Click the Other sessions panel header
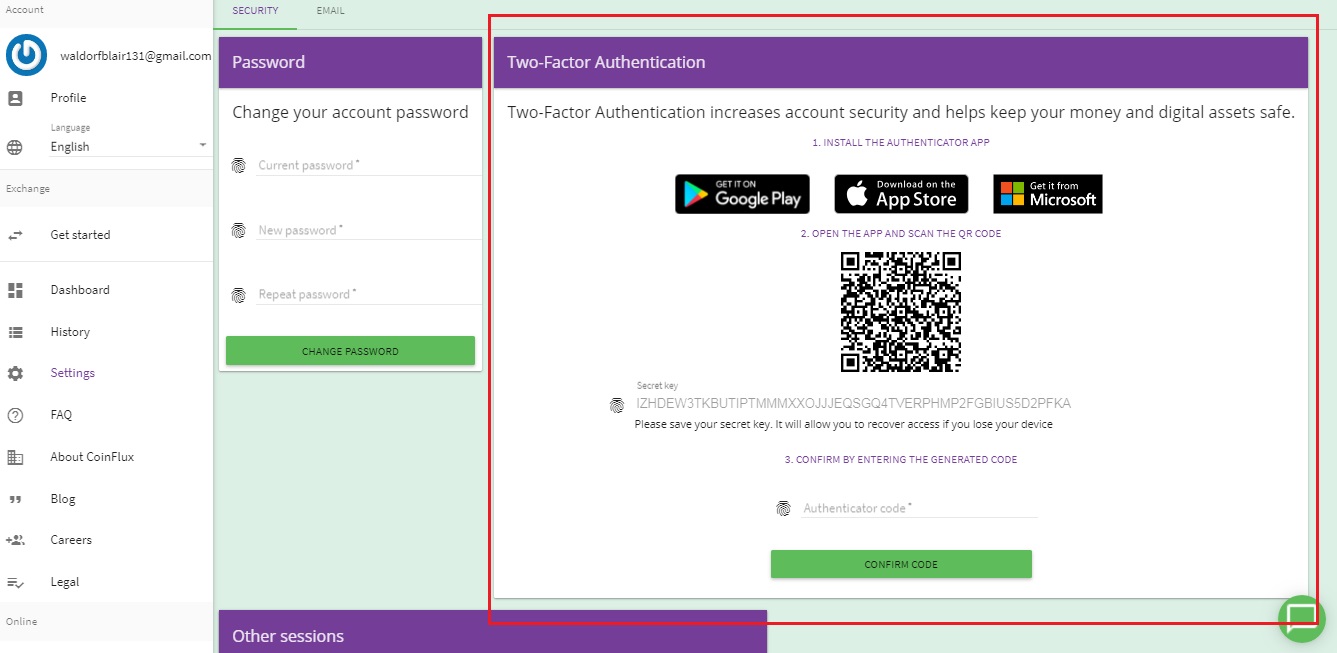 pos(492,632)
